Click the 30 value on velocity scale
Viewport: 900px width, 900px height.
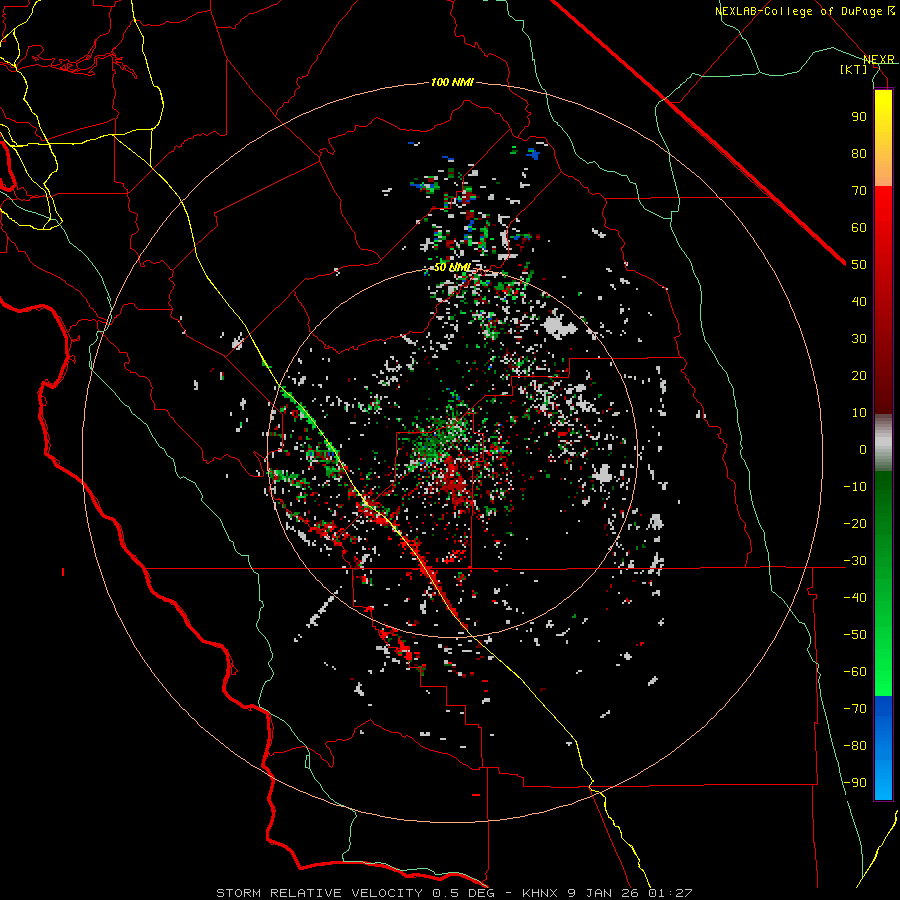[859, 339]
